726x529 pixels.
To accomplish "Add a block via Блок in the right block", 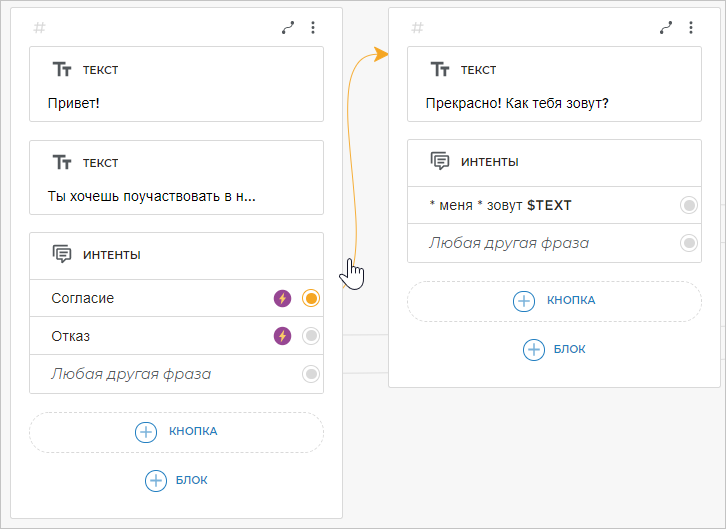I will point(554,349).
